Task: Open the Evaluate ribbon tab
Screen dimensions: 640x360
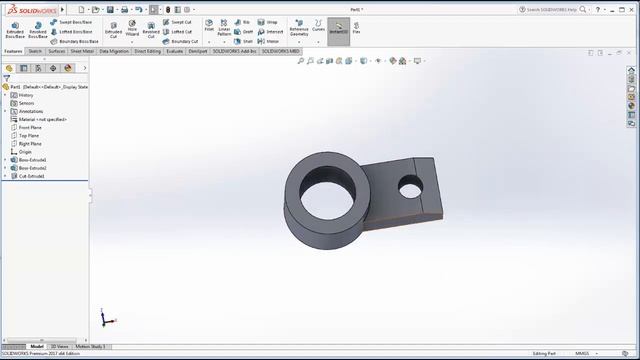Action: (175, 51)
